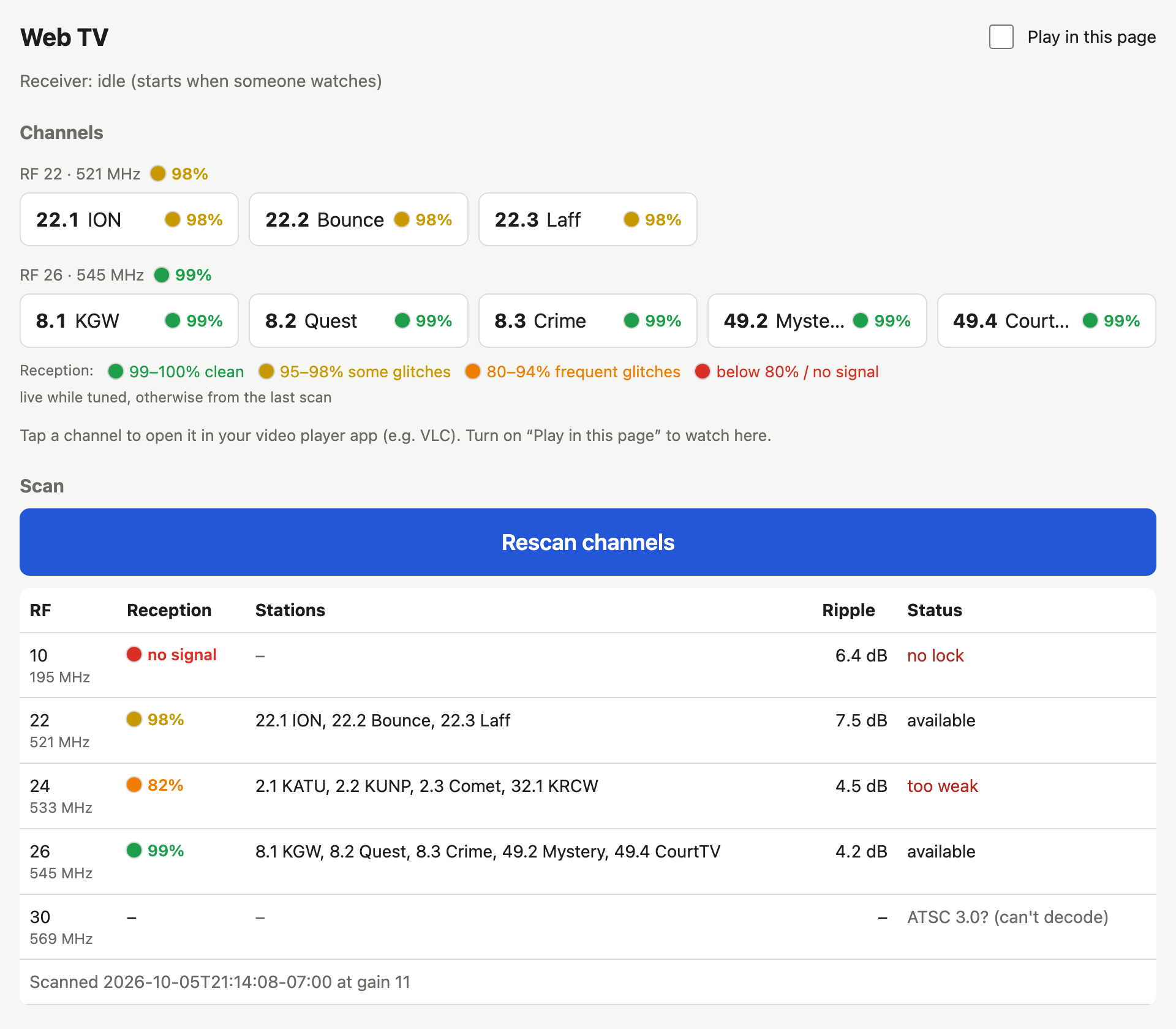Click the Stations column header

pyautogui.click(x=290, y=610)
